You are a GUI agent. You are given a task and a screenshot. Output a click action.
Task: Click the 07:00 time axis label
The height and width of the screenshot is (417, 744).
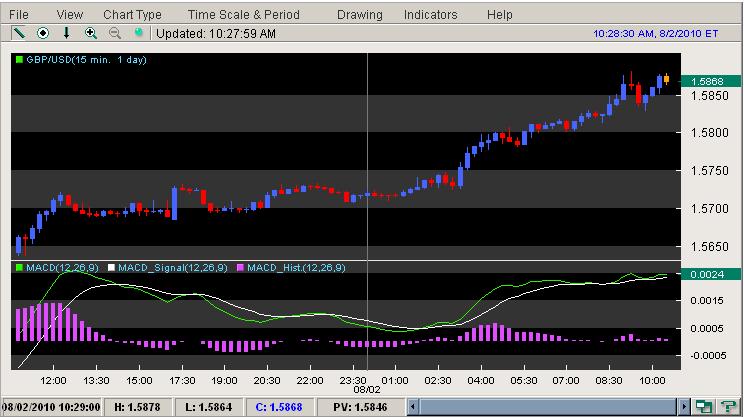(566, 381)
